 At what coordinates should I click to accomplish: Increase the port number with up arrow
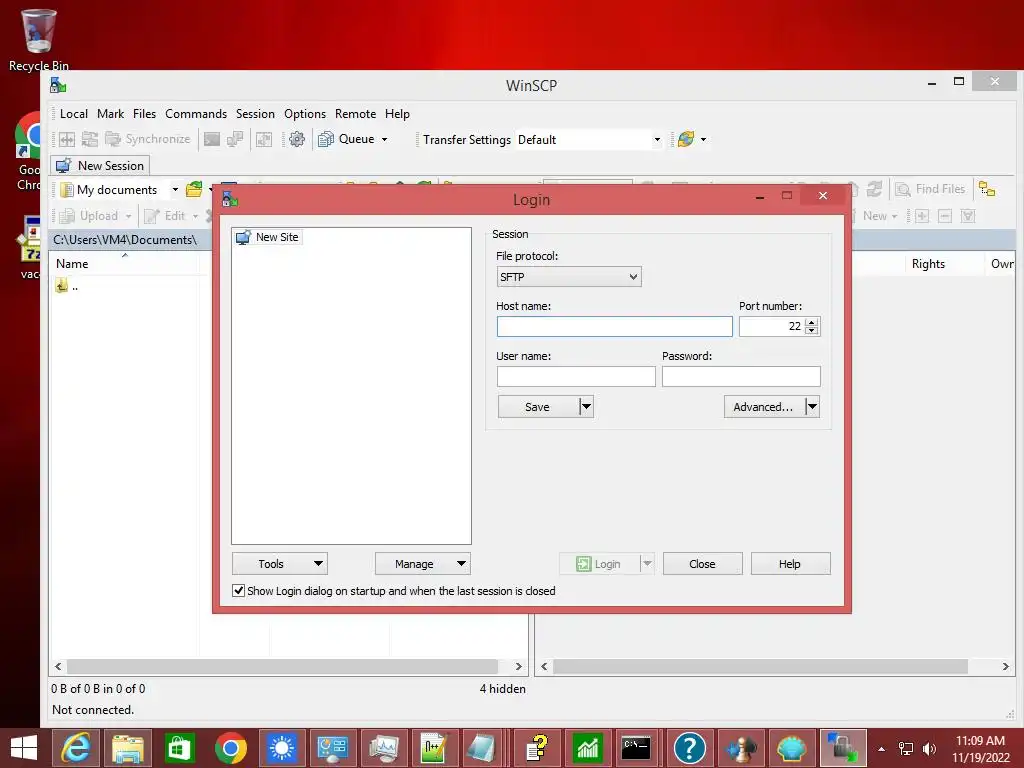click(x=812, y=322)
